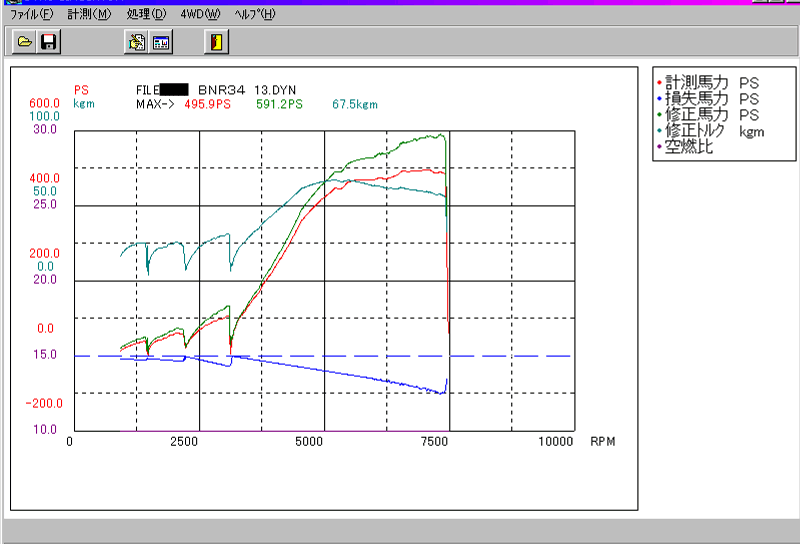Click the graph display window toolbar icon
Viewport: 800px width, 544px height.
pos(161,41)
